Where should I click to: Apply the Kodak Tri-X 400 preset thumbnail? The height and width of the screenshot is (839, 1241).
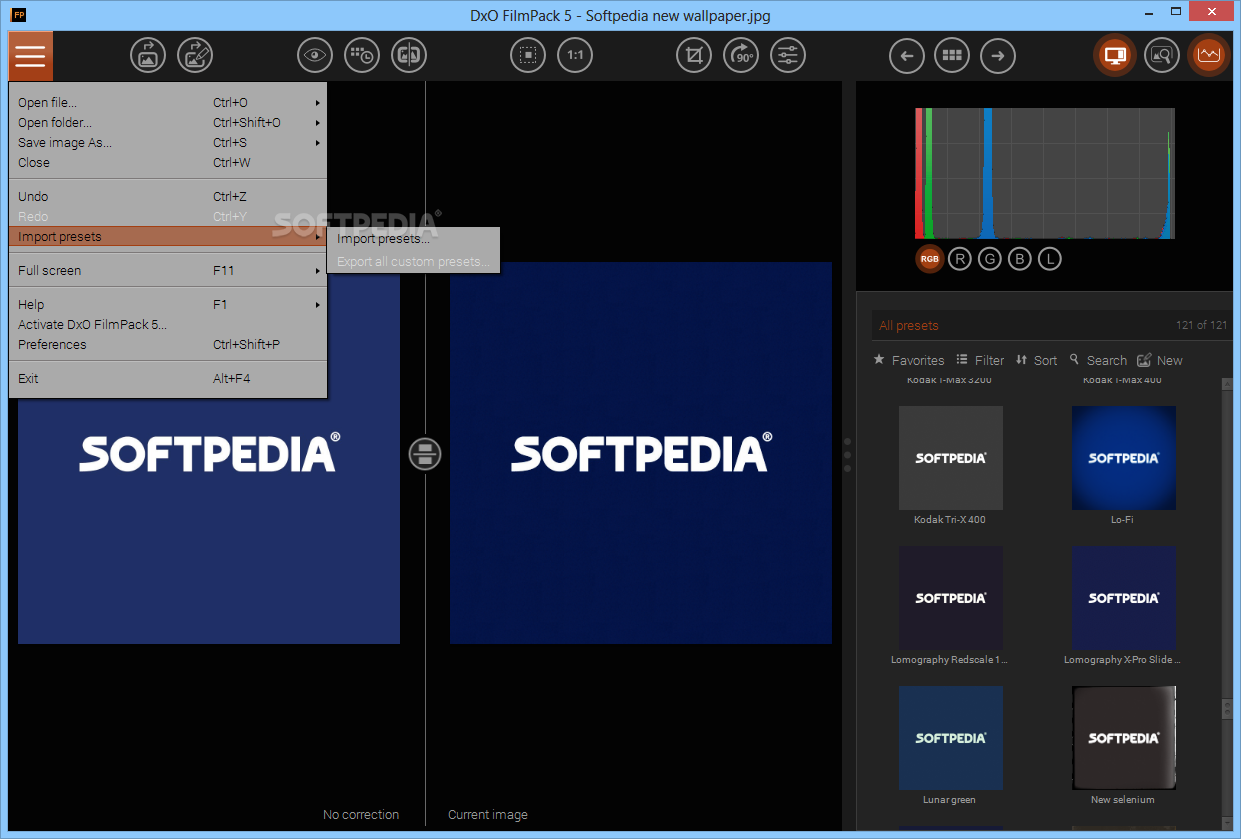(950, 458)
